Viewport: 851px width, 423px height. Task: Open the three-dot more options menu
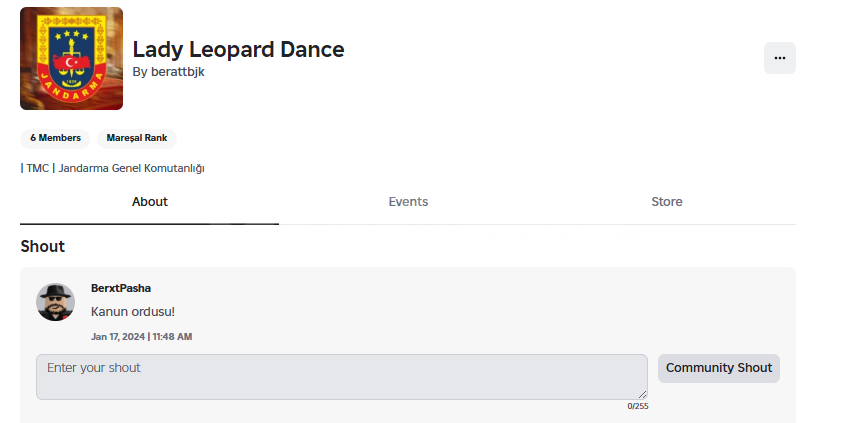click(x=779, y=58)
